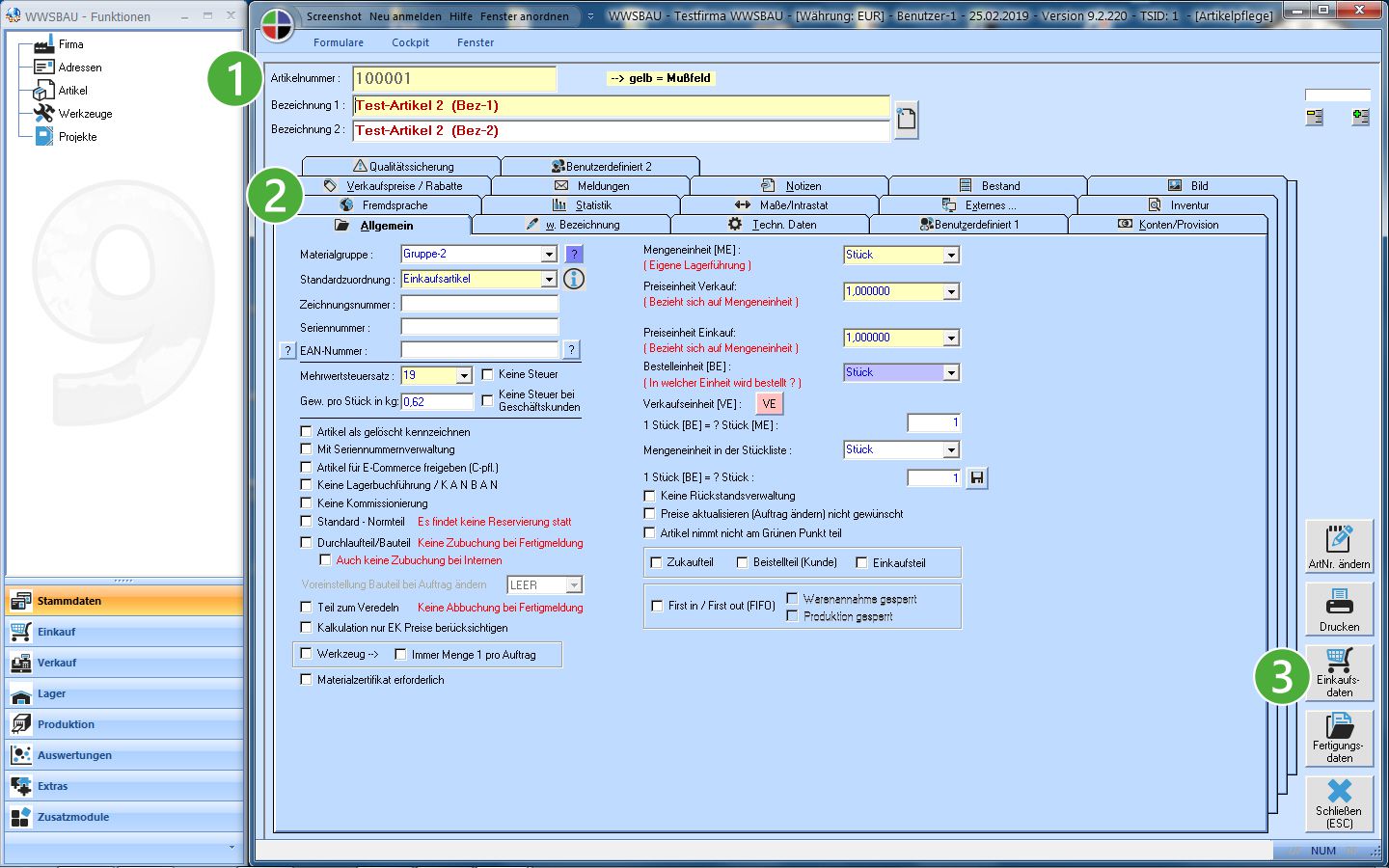Click the VE Verkaufseinheit button

pyautogui.click(x=769, y=404)
